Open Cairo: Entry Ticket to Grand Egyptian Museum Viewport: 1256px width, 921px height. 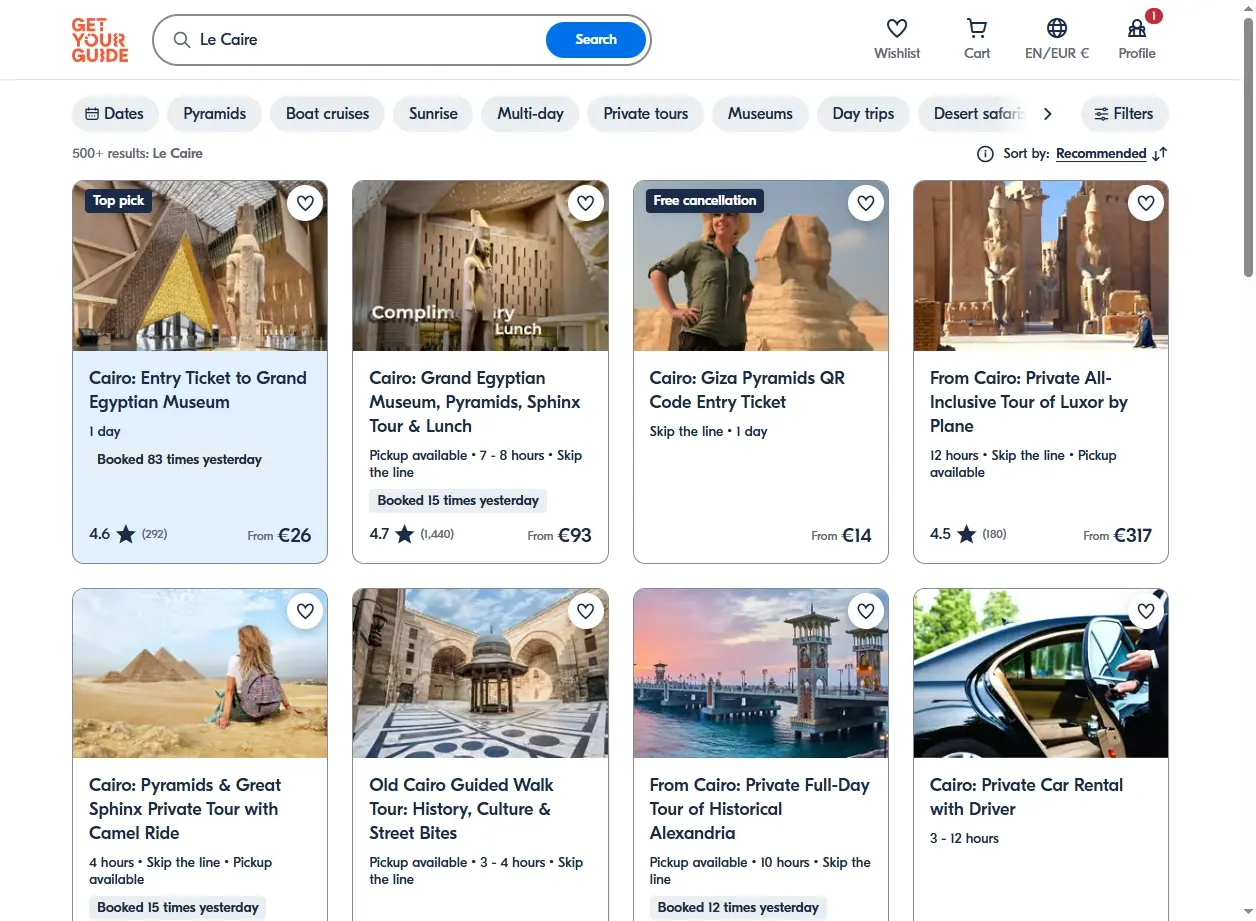[x=198, y=390]
